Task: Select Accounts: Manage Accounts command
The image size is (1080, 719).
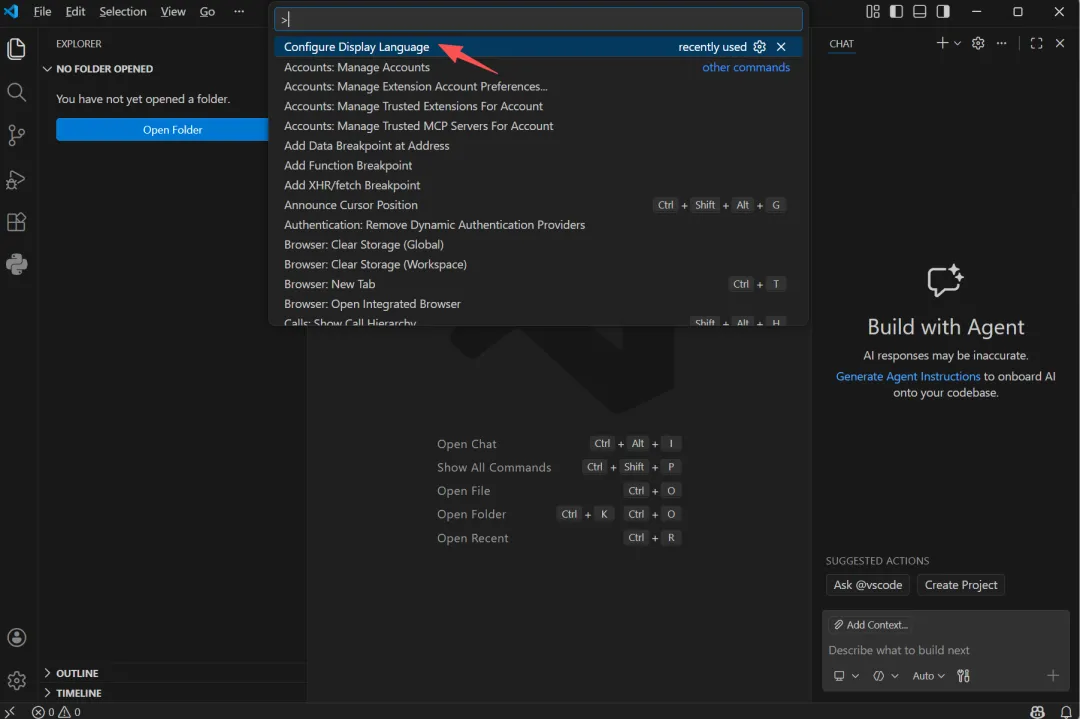Action: [x=538, y=67]
